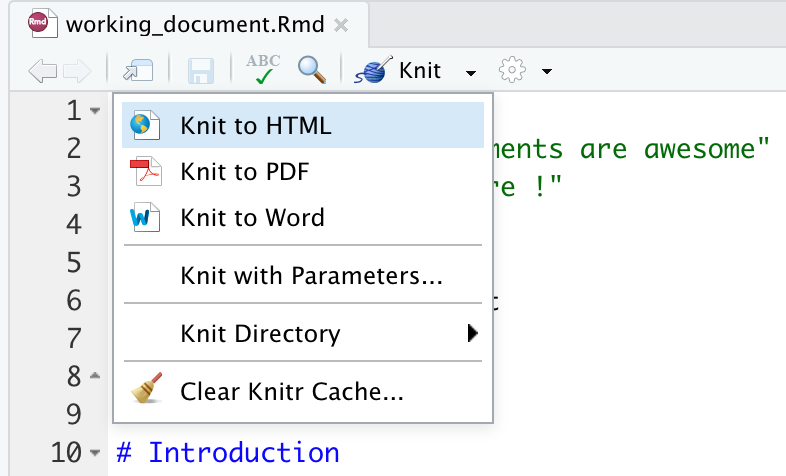
Task: Choose Knit to PDF
Action: (x=244, y=172)
